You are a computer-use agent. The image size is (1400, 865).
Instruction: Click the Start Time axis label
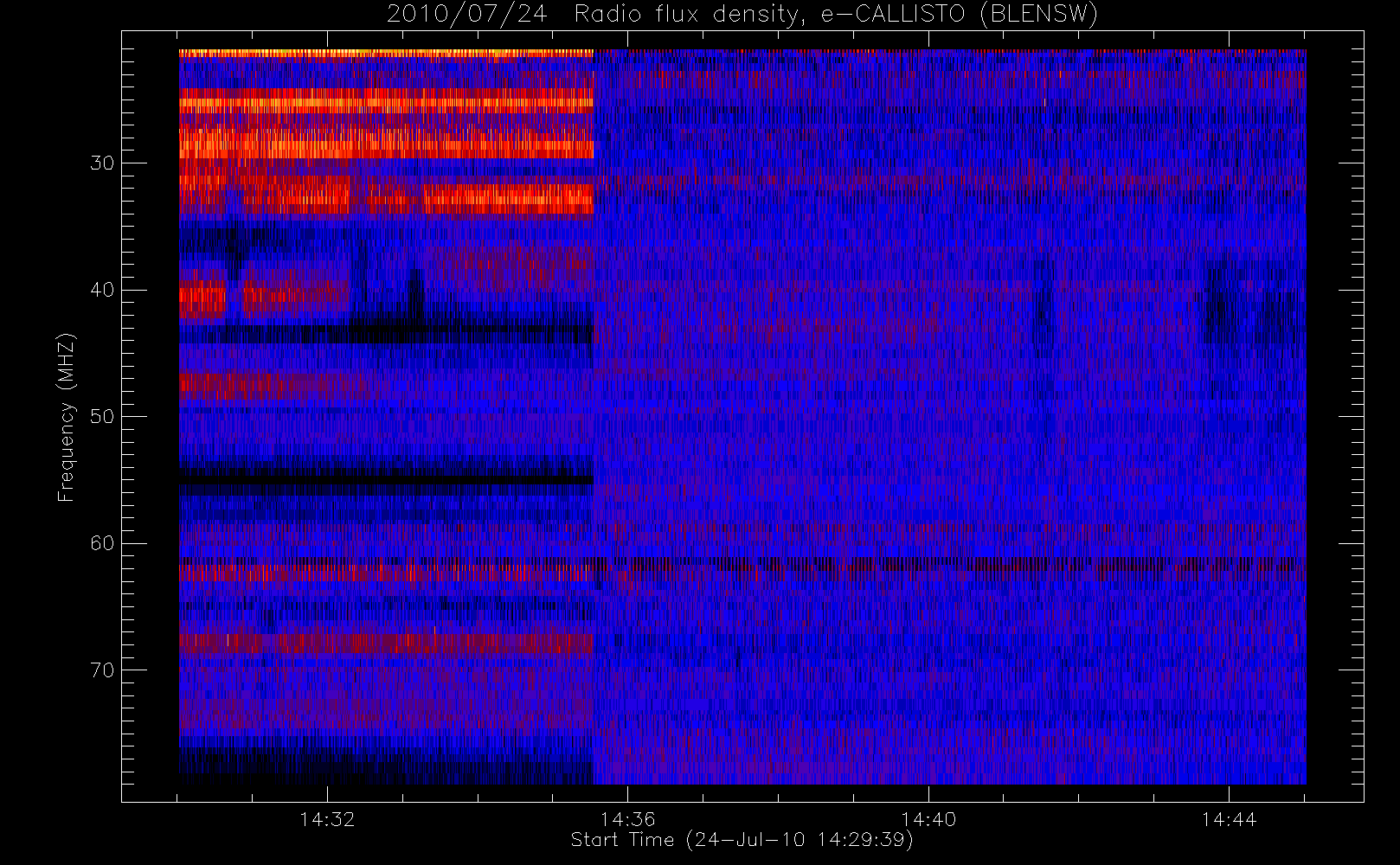coord(742,840)
